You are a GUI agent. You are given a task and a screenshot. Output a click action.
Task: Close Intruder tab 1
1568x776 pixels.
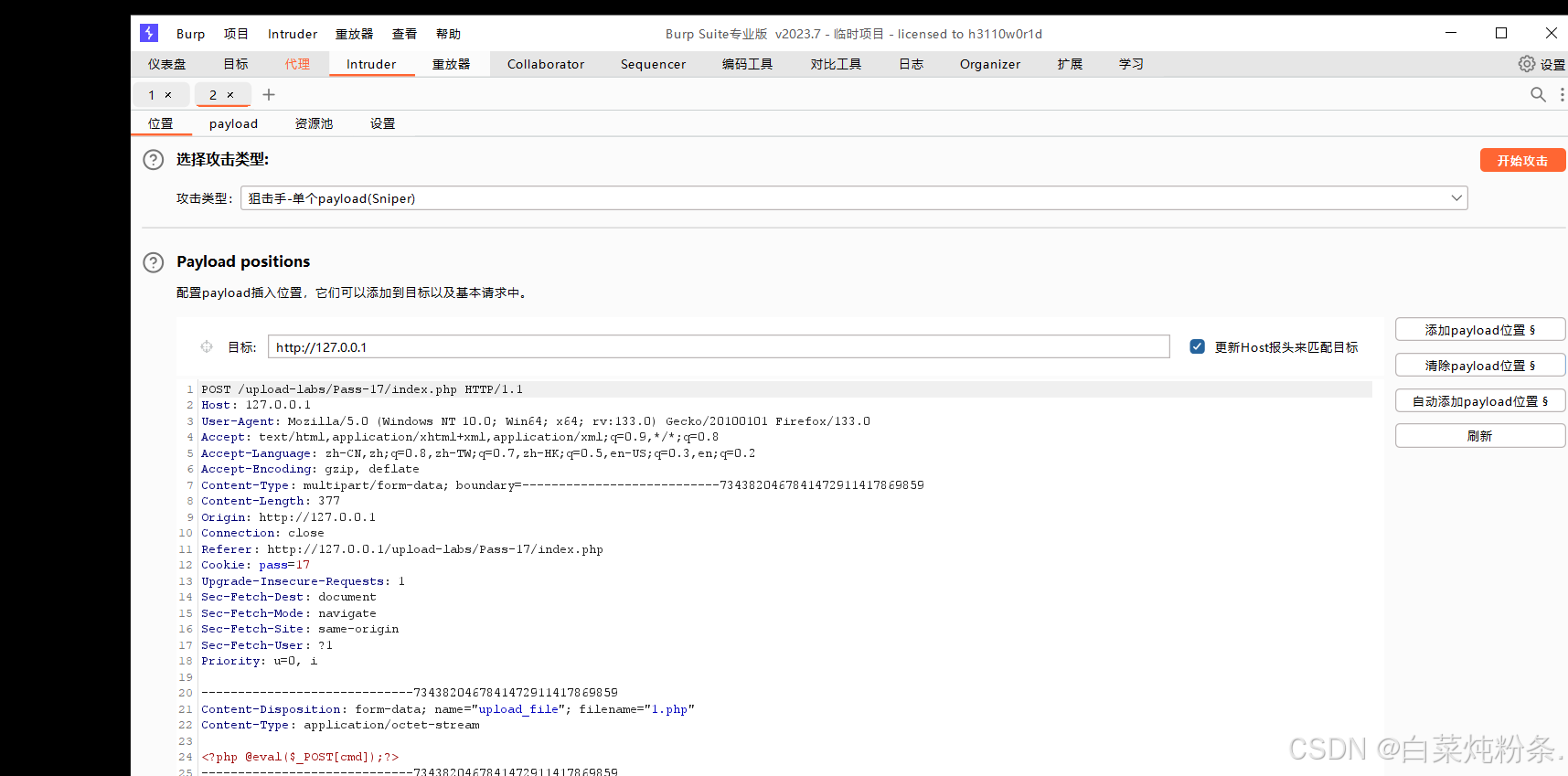[x=168, y=95]
